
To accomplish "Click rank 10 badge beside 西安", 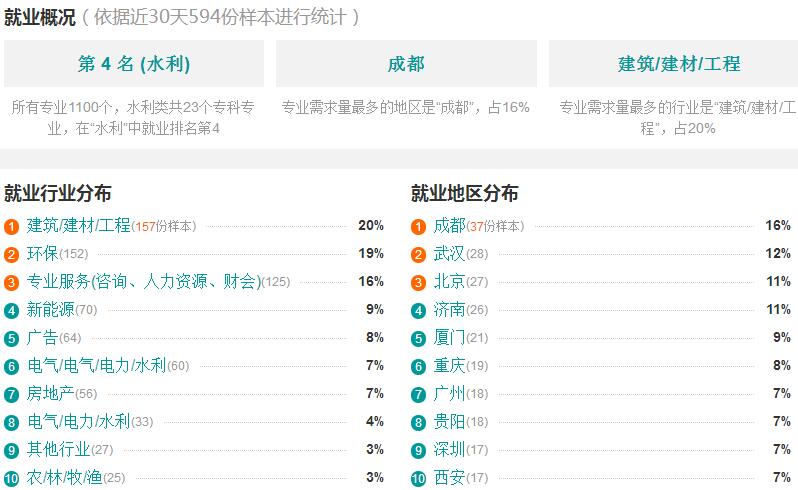I will (418, 478).
